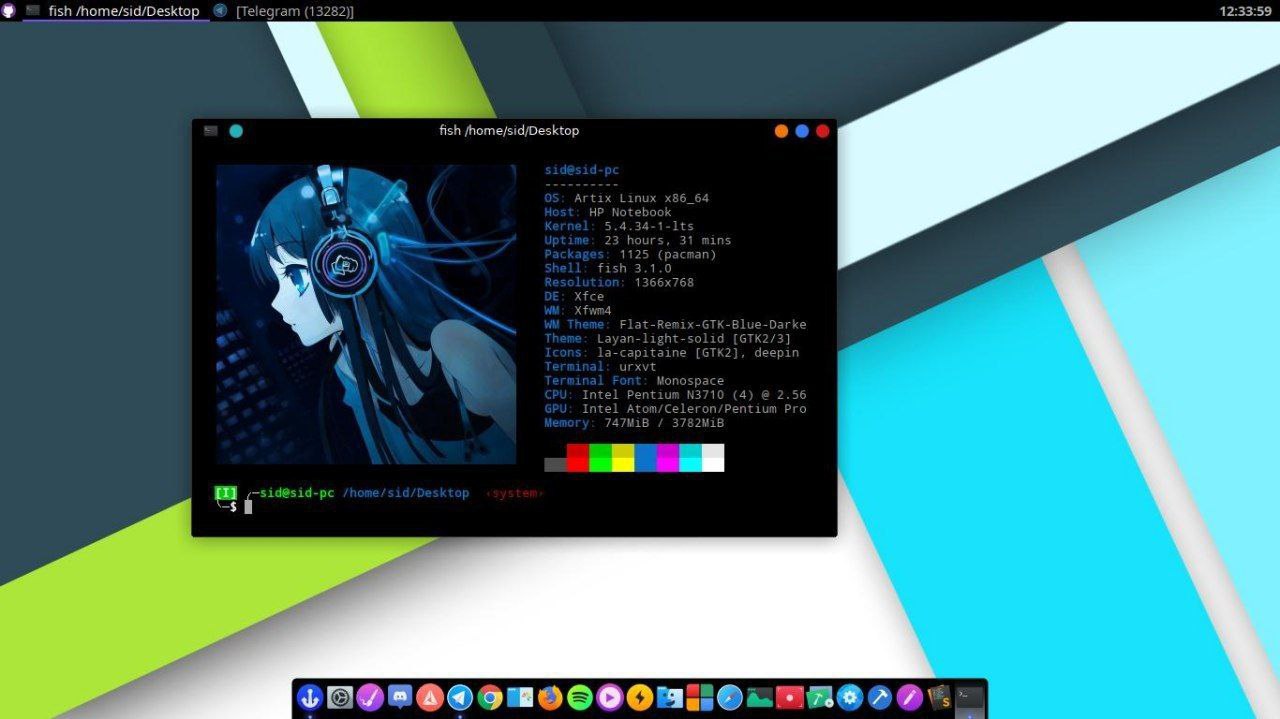This screenshot has width=1280, height=719.
Task: Click the teal circle button in terminal titlebar
Action: point(236,131)
